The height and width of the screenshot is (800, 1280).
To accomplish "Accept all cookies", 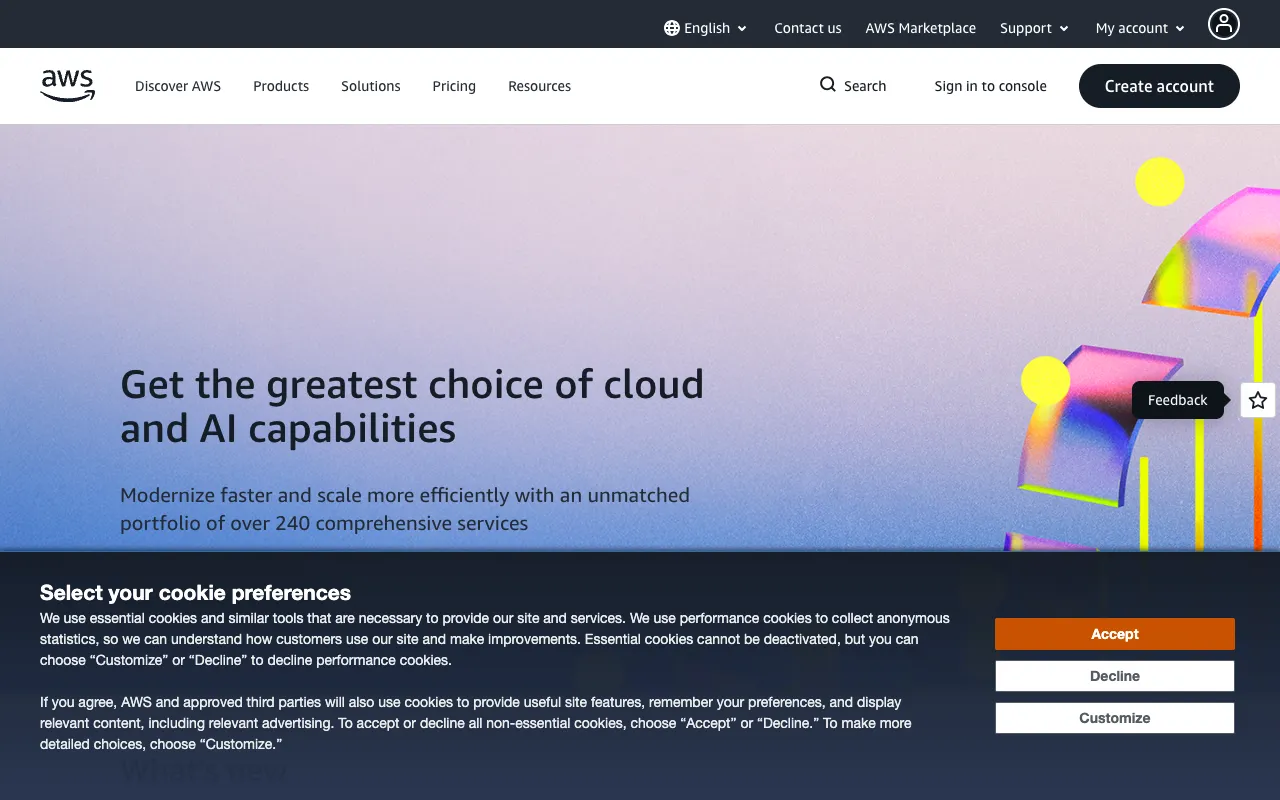I will click(1114, 633).
